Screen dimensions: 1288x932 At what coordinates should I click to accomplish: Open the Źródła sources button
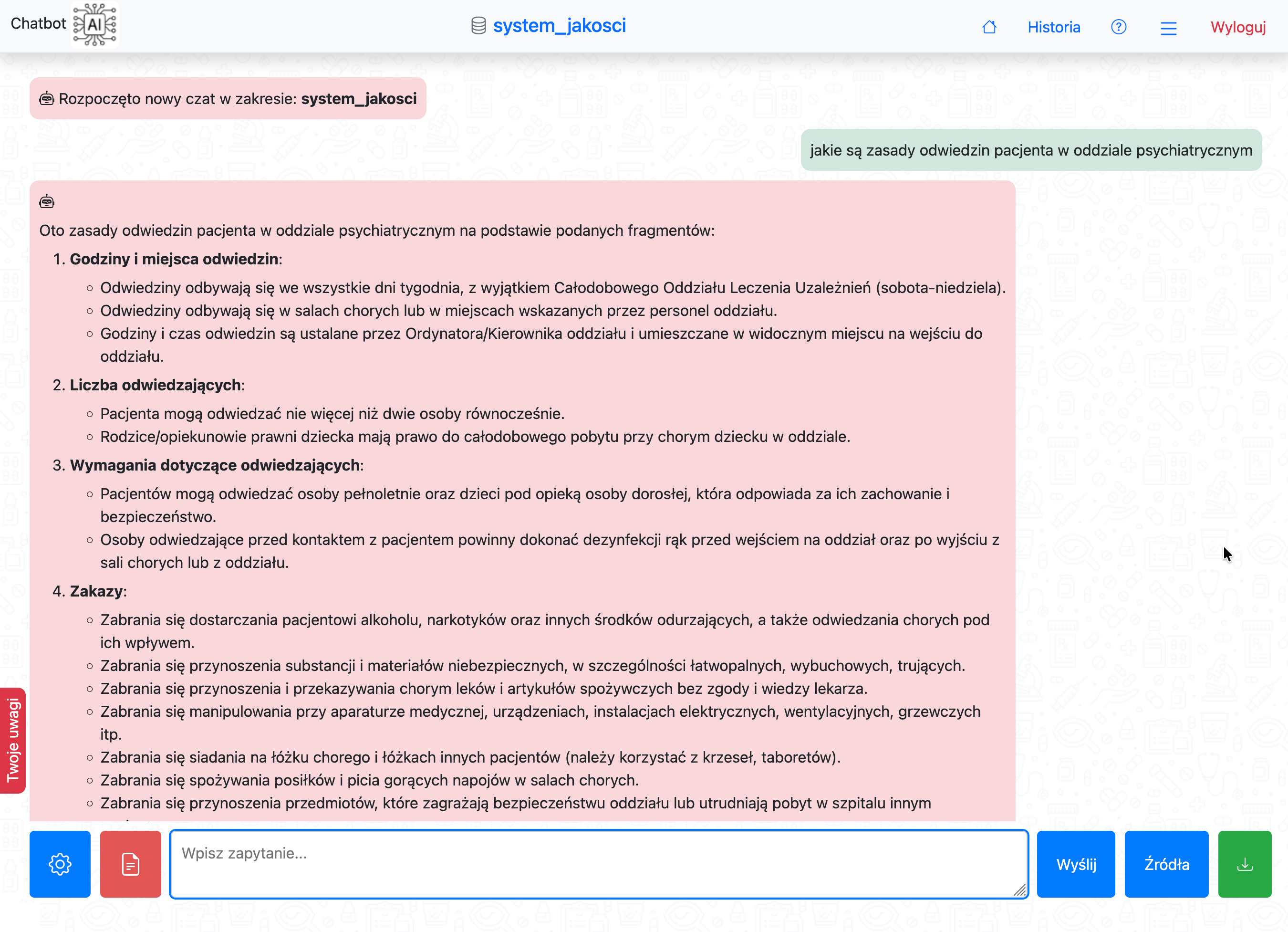[x=1166, y=863]
